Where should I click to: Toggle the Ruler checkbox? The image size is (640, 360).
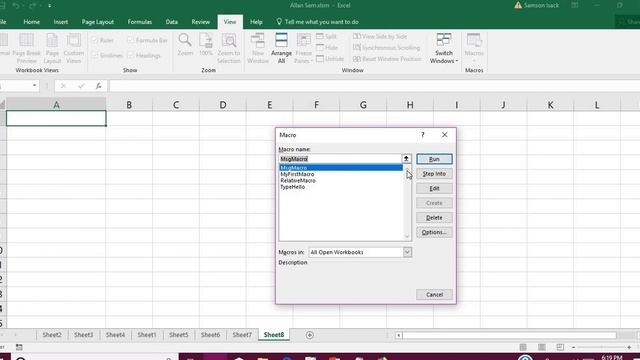tap(95, 40)
